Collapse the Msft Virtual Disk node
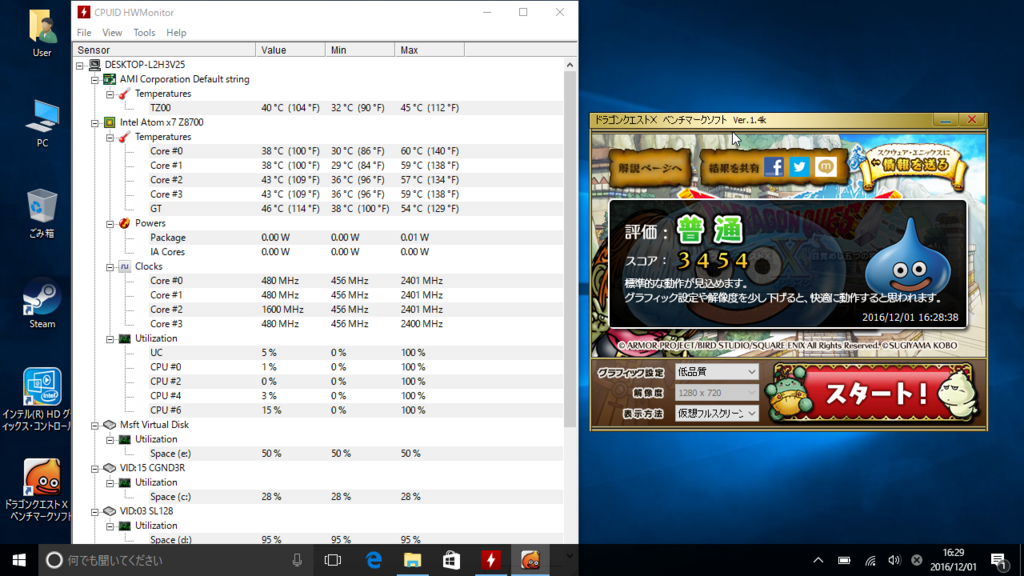 coord(95,424)
